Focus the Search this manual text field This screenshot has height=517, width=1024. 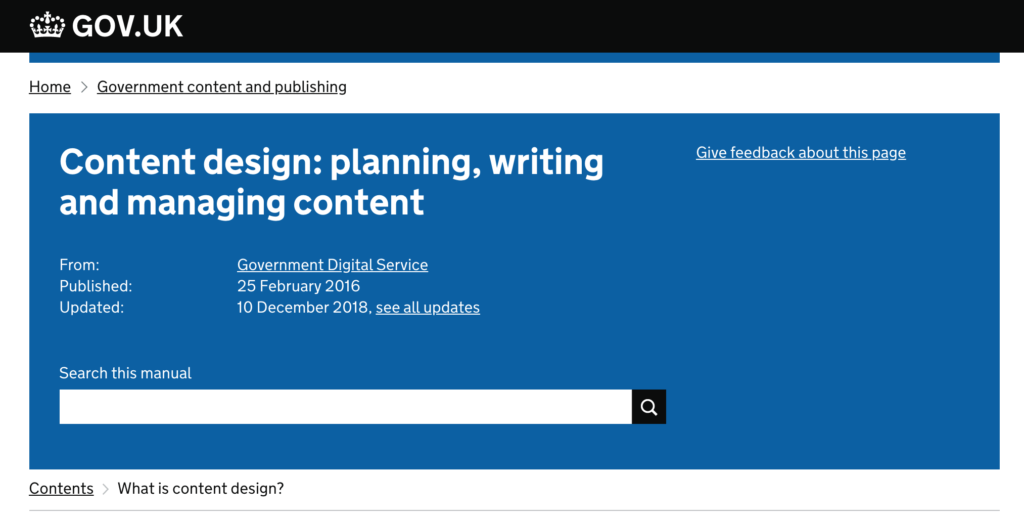point(345,407)
